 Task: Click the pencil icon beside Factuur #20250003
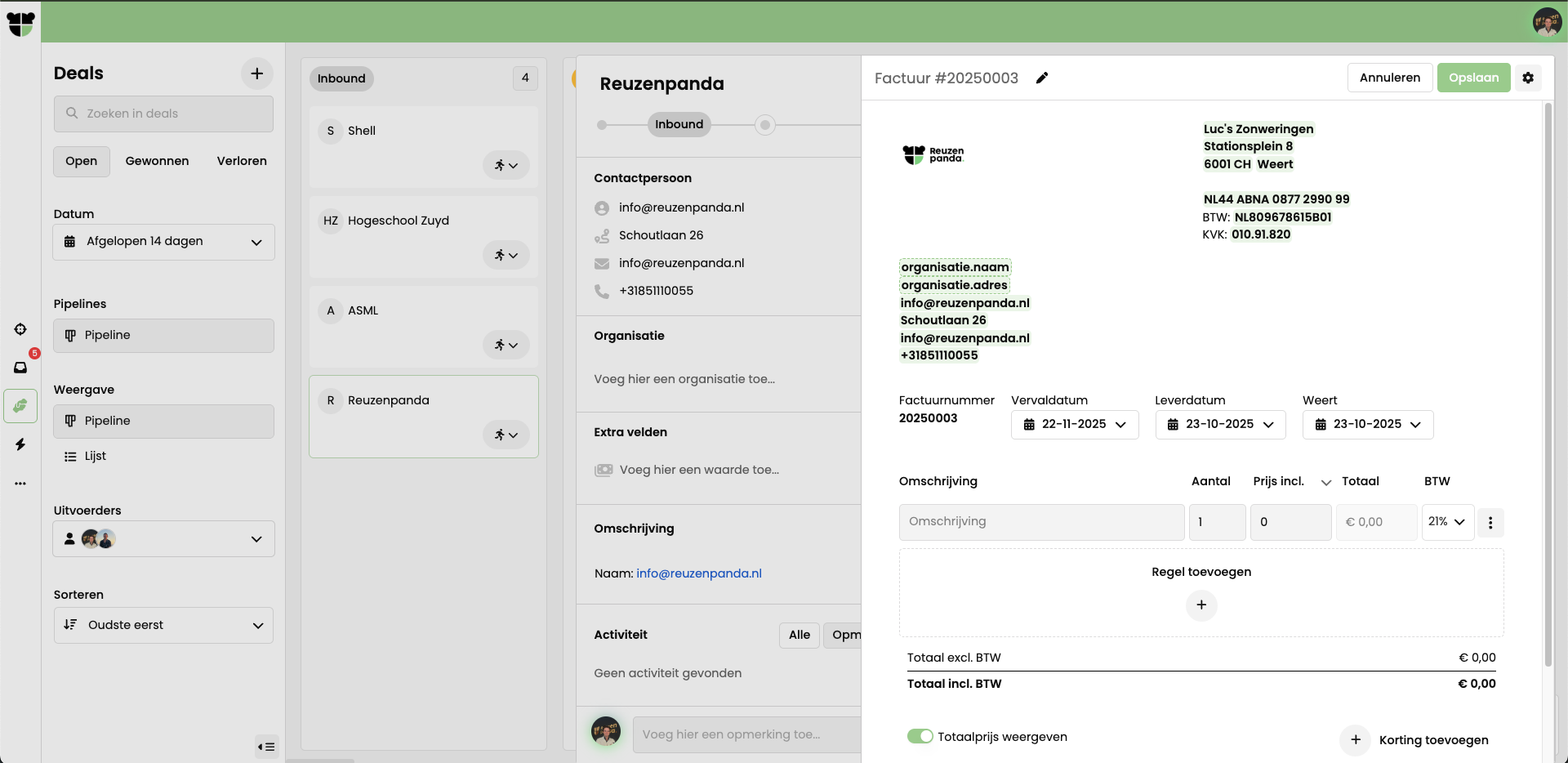[x=1041, y=78]
